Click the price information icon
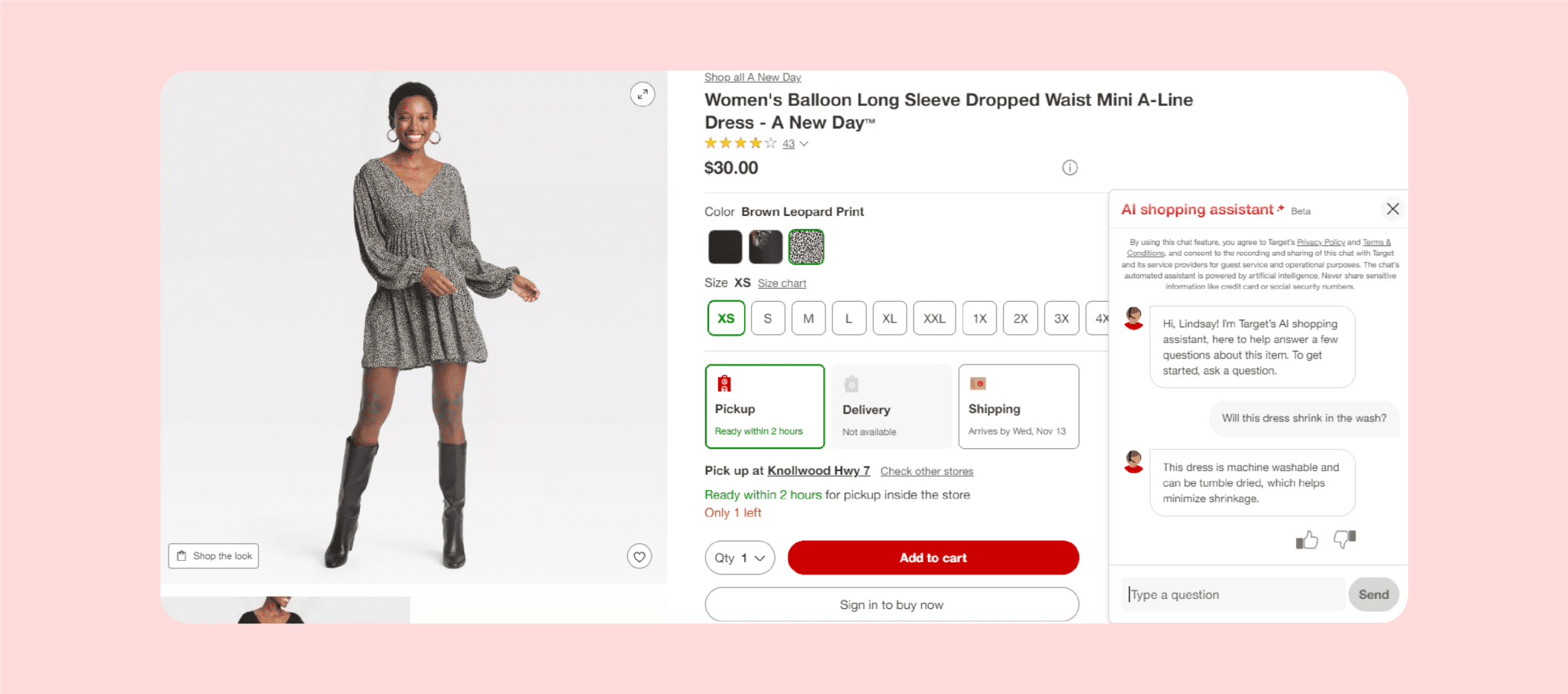This screenshot has width=1568, height=694. tap(1070, 167)
